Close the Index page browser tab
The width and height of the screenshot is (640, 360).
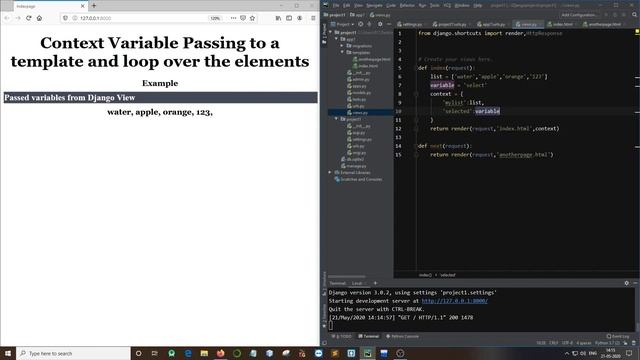[x=82, y=6]
